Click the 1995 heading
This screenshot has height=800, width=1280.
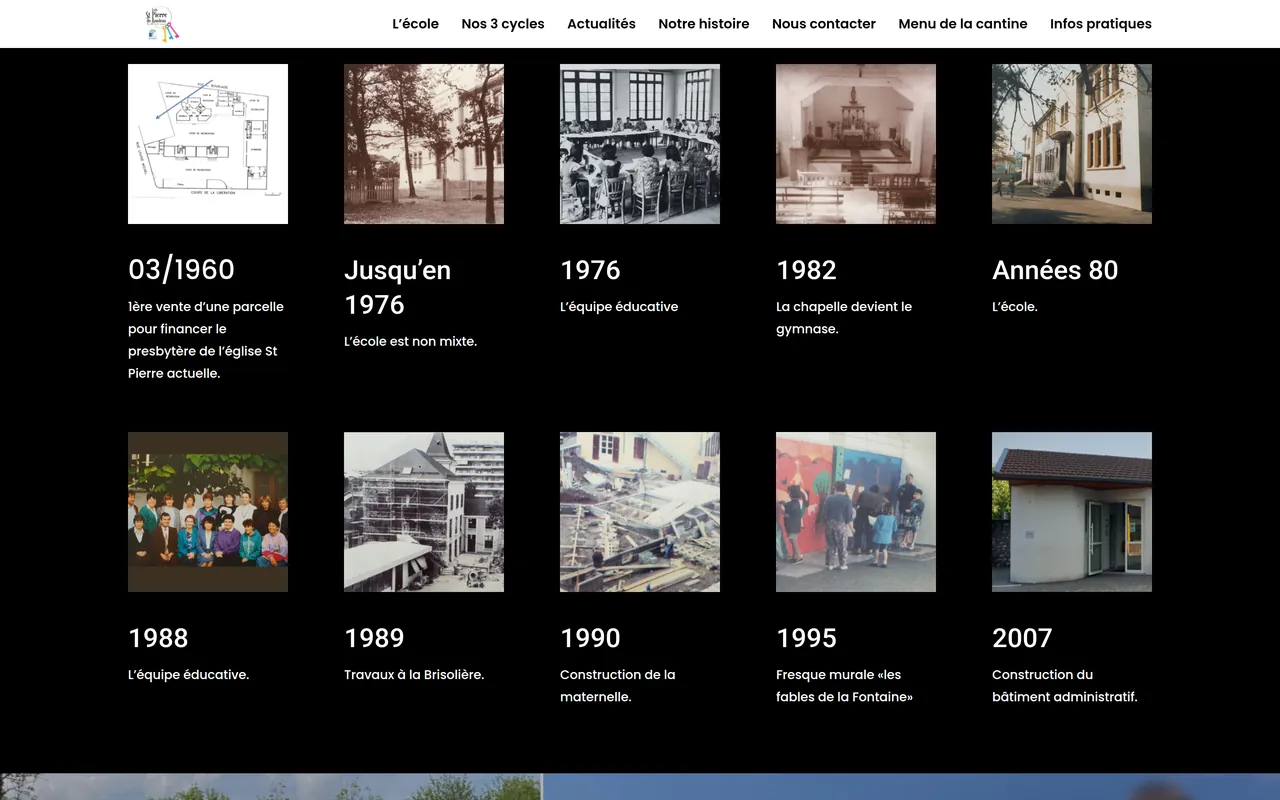[x=806, y=638]
